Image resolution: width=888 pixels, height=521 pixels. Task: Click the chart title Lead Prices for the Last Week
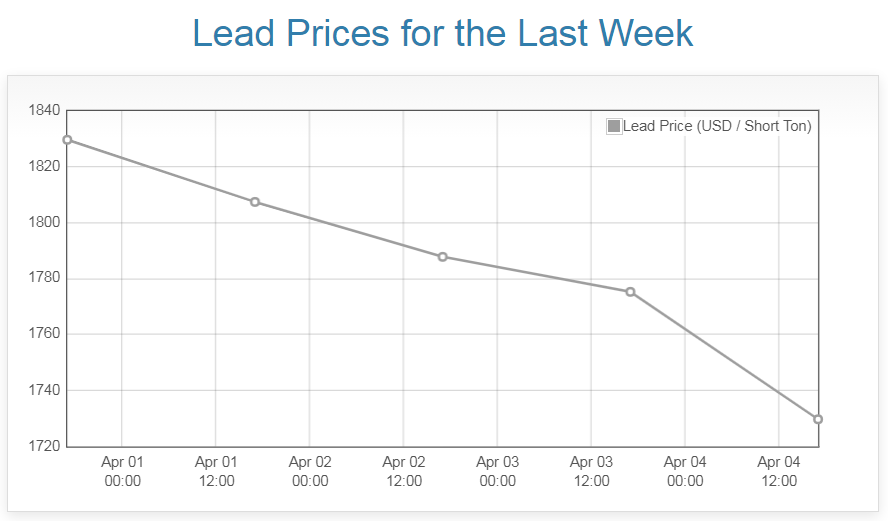443,33
